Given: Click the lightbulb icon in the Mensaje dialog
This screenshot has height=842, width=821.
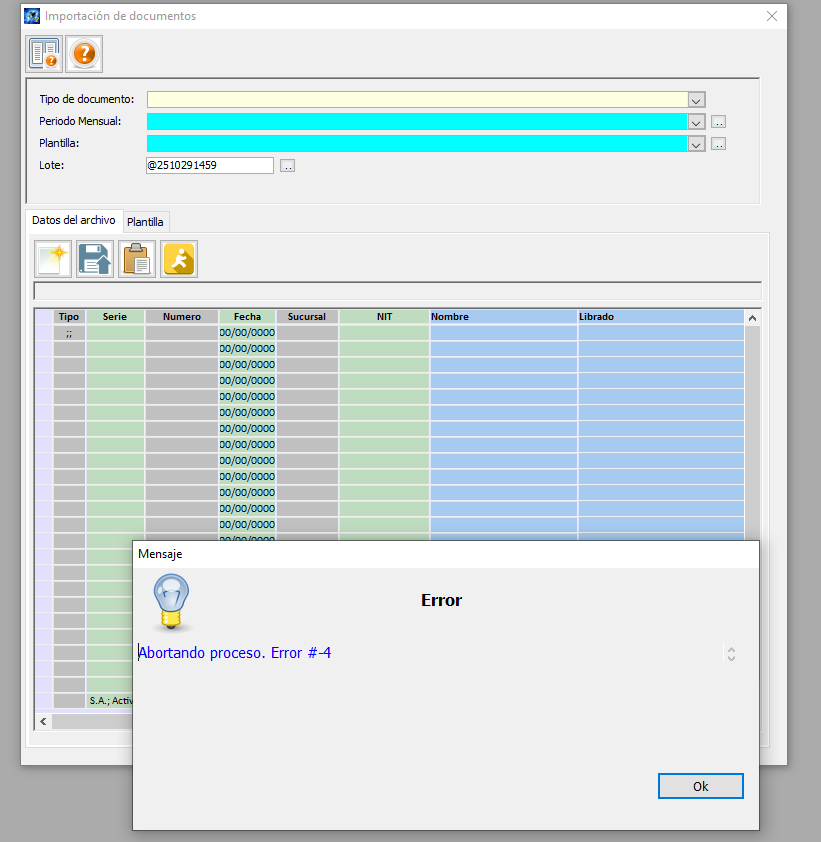Looking at the screenshot, I should tap(171, 602).
